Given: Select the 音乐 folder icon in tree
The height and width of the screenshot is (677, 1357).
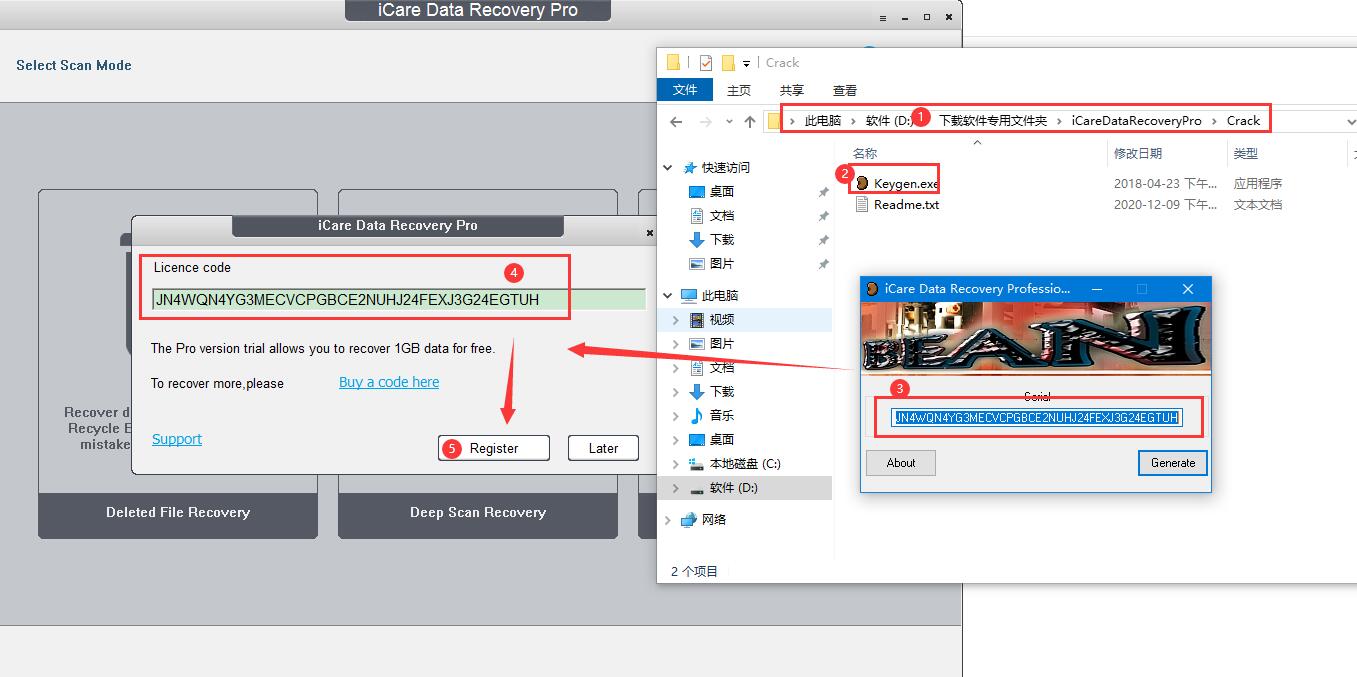Looking at the screenshot, I should (697, 416).
